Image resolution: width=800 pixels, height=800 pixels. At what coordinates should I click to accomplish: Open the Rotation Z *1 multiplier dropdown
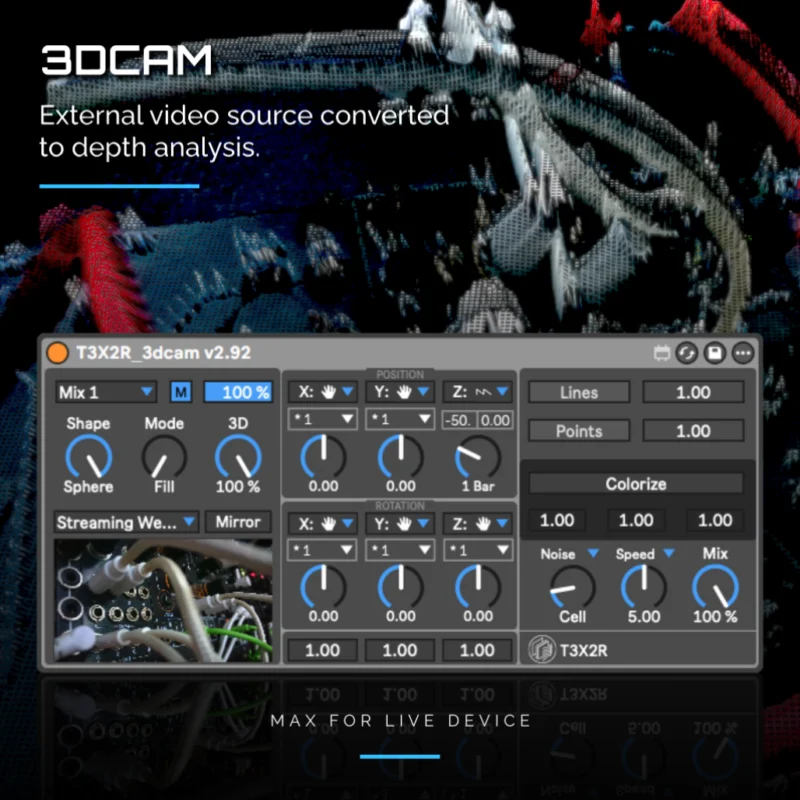[x=478, y=550]
